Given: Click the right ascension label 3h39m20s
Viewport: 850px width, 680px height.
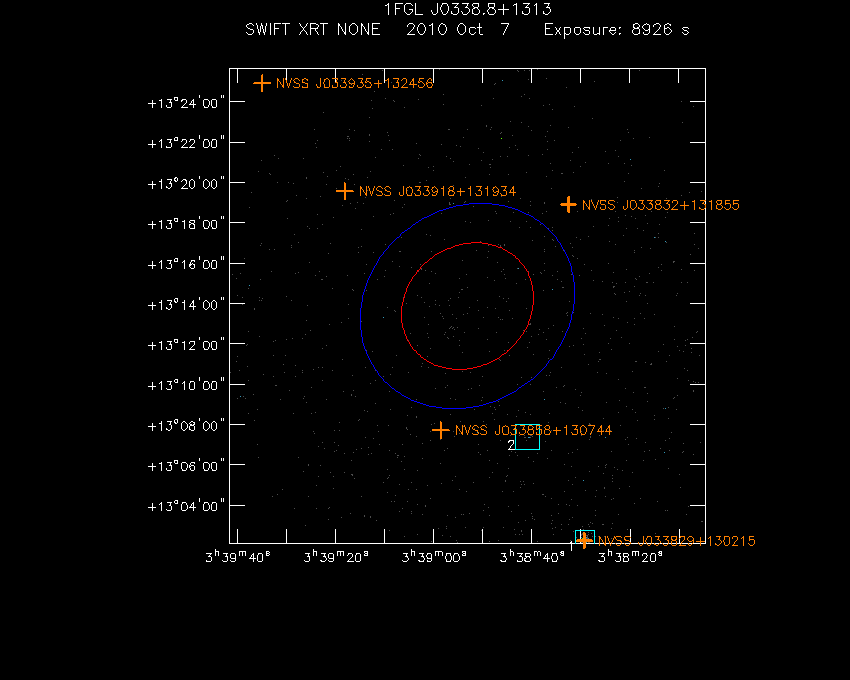Looking at the screenshot, I should pos(336,557).
